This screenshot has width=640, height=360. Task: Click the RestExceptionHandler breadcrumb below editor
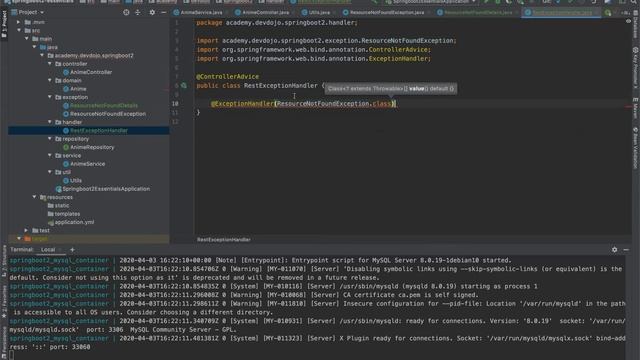click(224, 240)
